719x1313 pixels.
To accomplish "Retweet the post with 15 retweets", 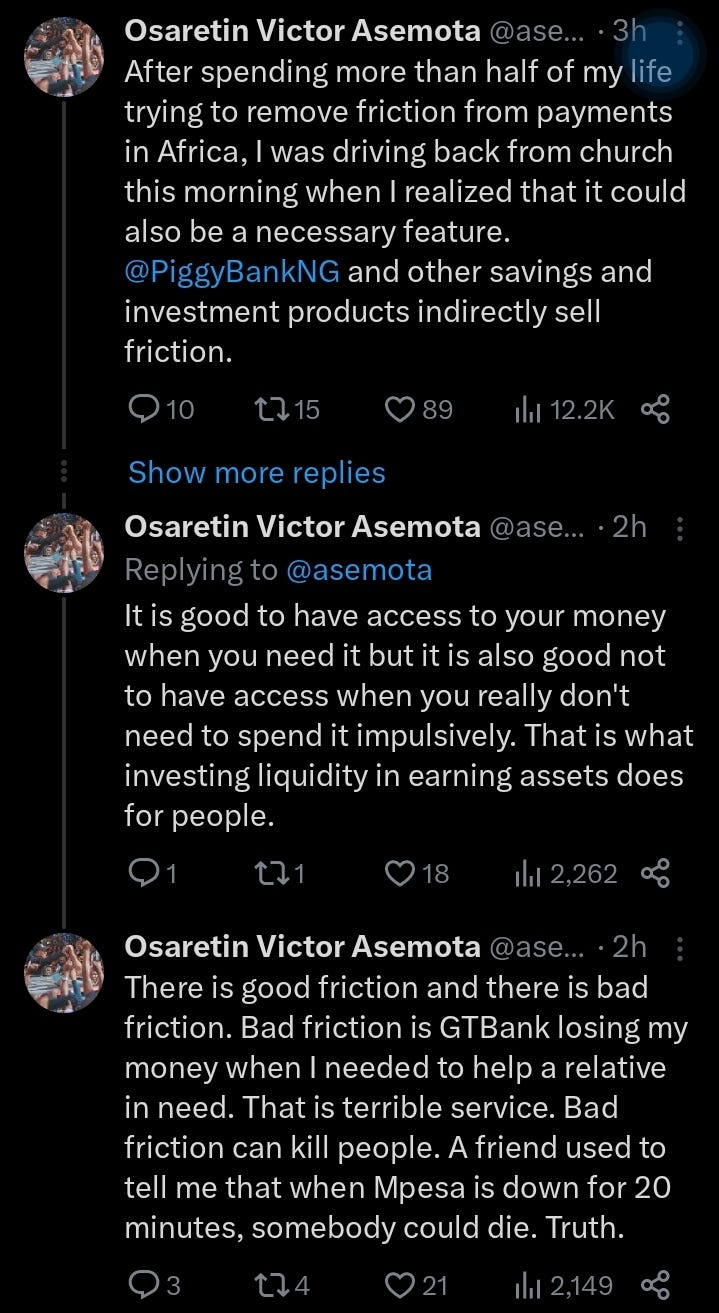I will tap(288, 409).
